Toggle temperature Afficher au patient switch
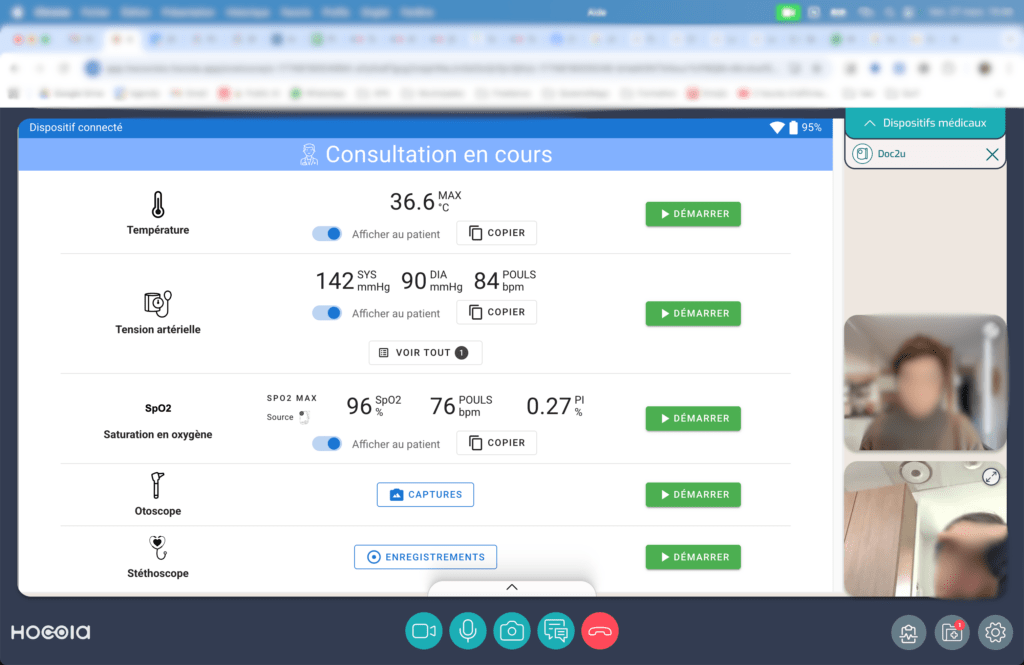This screenshot has width=1024, height=665. pyautogui.click(x=327, y=234)
